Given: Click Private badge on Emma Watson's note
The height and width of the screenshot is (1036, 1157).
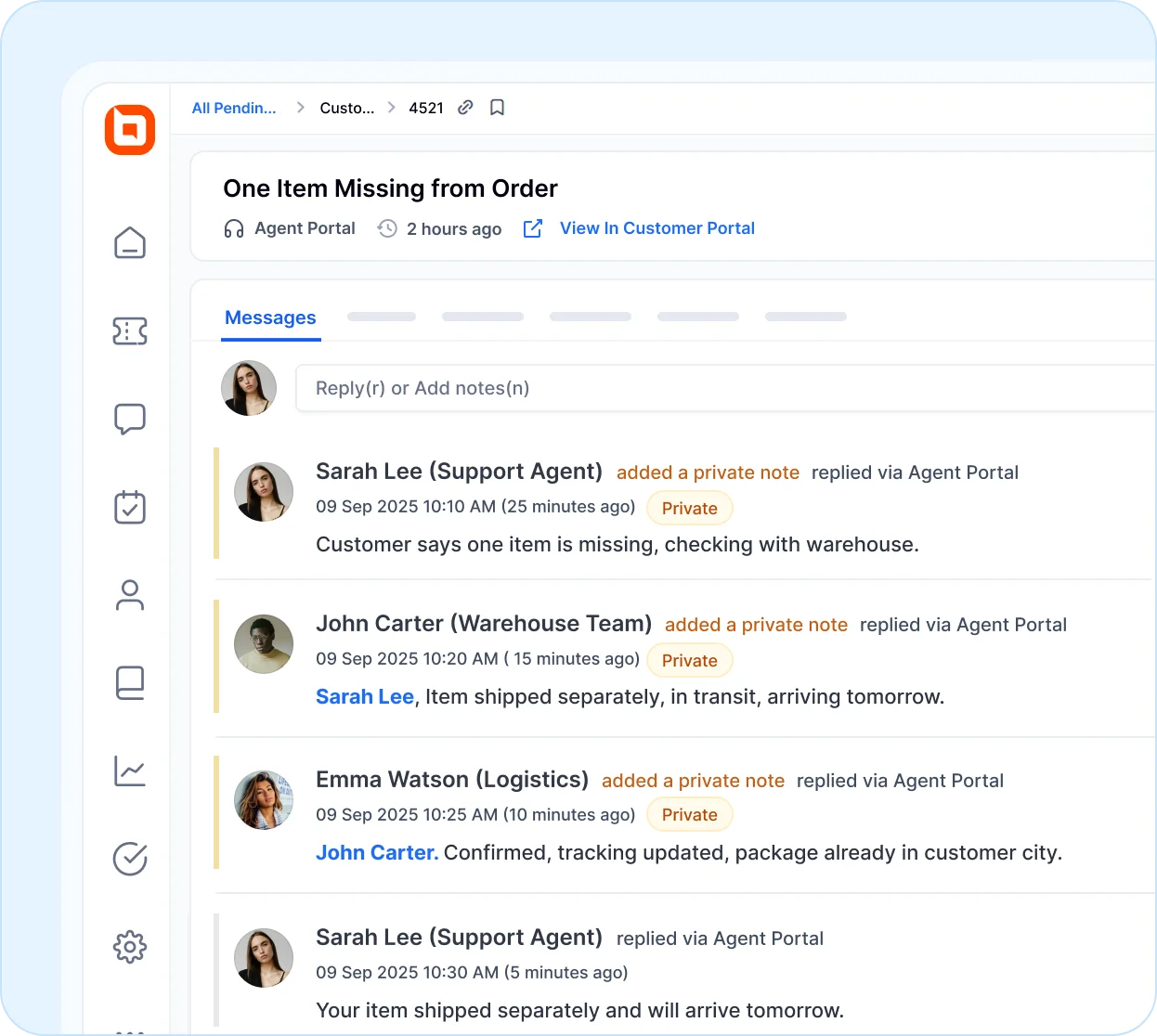Looking at the screenshot, I should [x=690, y=814].
